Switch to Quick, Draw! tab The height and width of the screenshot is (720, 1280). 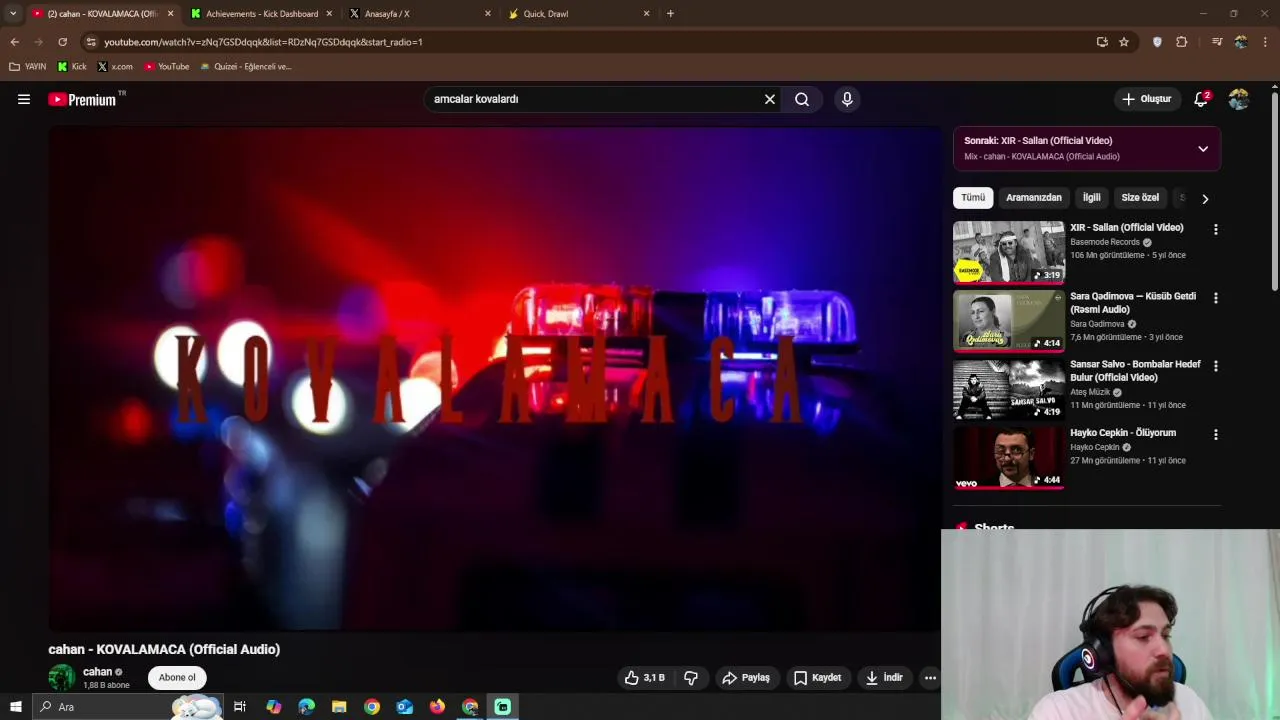[579, 14]
